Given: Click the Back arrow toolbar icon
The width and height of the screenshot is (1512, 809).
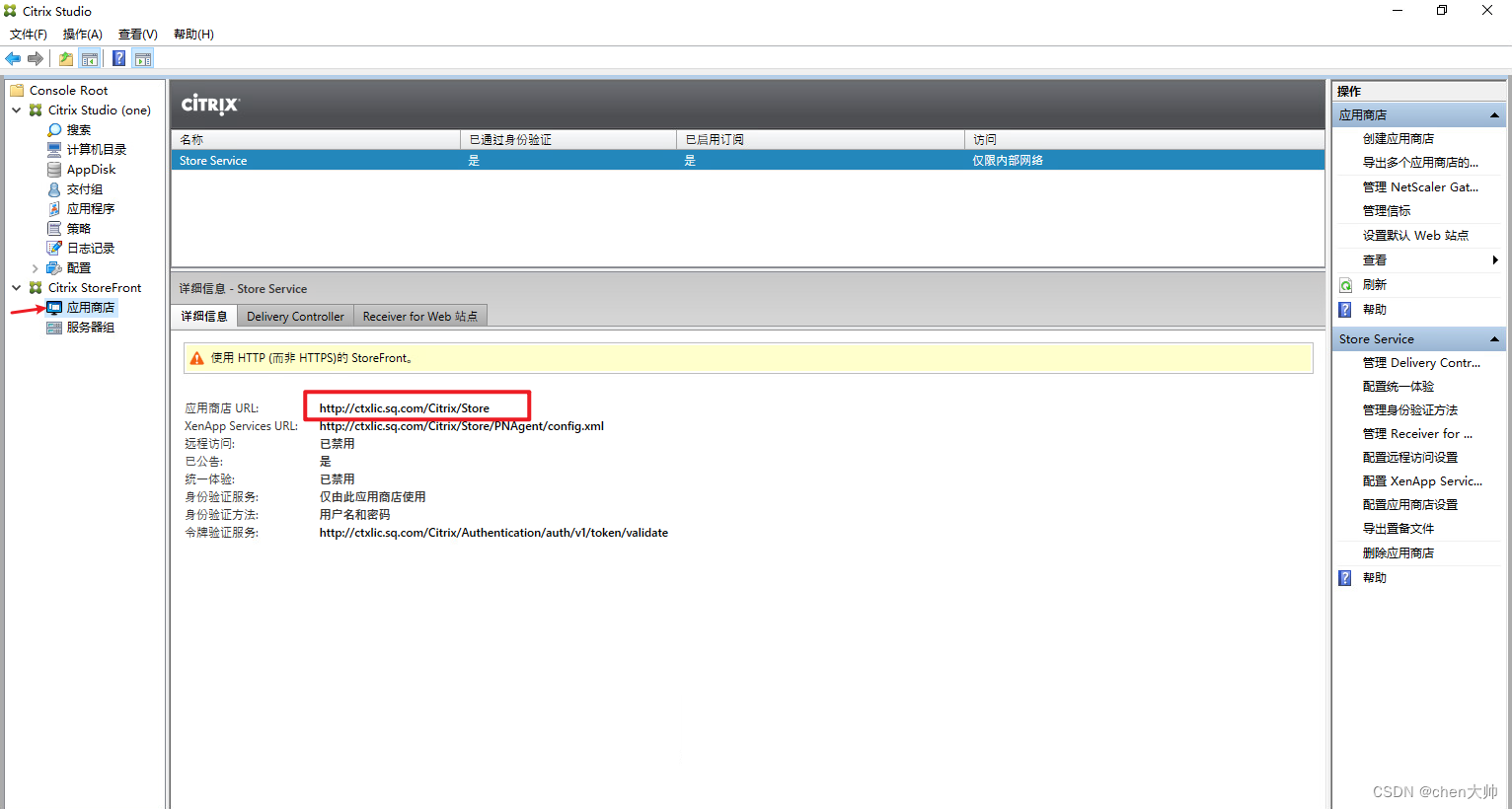Looking at the screenshot, I should coord(13,59).
